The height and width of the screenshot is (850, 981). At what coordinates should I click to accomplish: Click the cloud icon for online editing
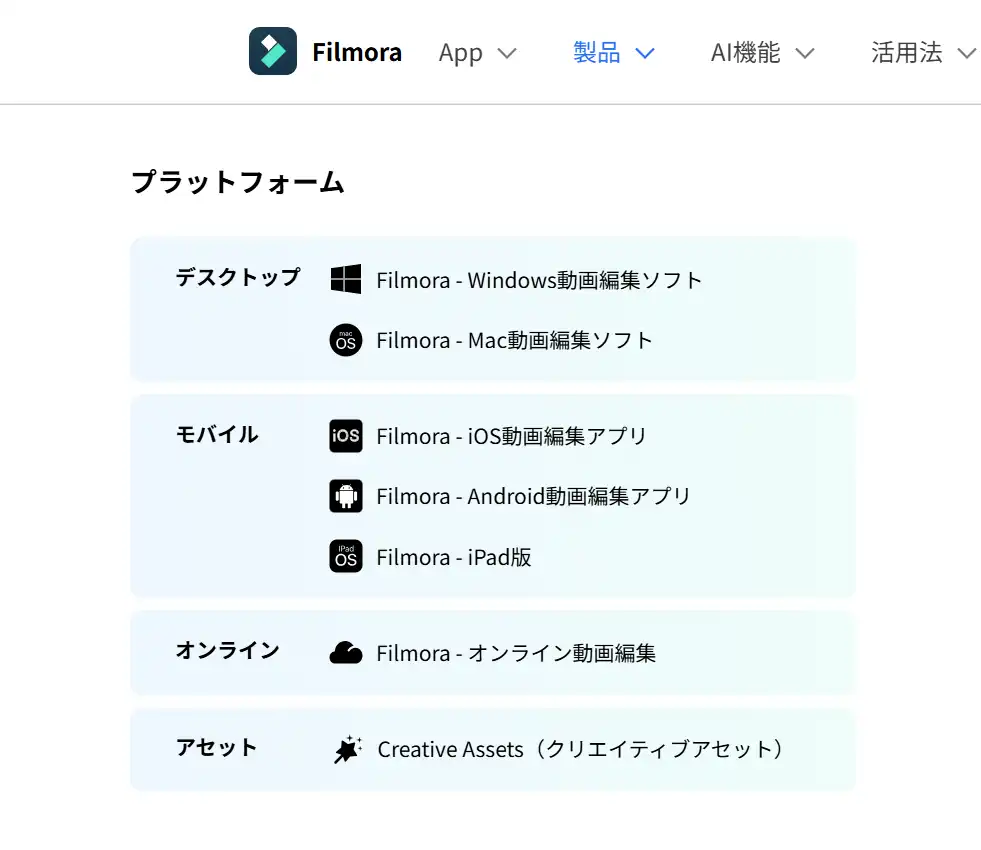tap(346, 653)
